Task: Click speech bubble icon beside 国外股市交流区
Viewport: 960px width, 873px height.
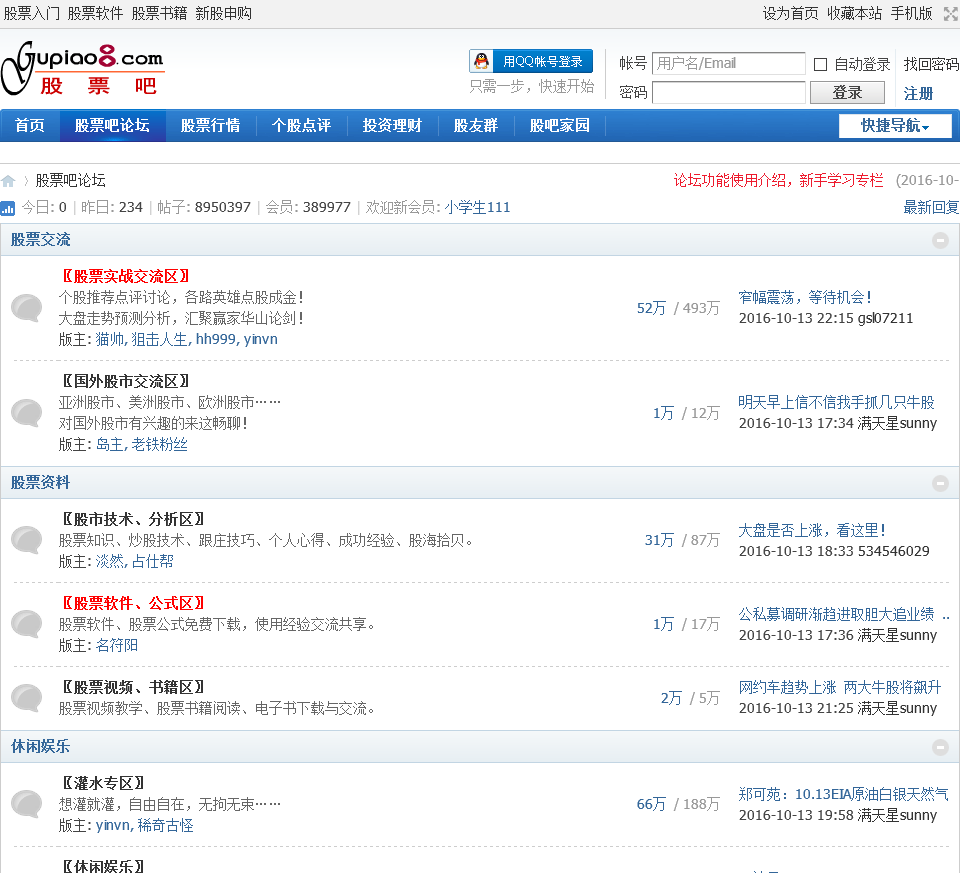Action: [x=27, y=413]
